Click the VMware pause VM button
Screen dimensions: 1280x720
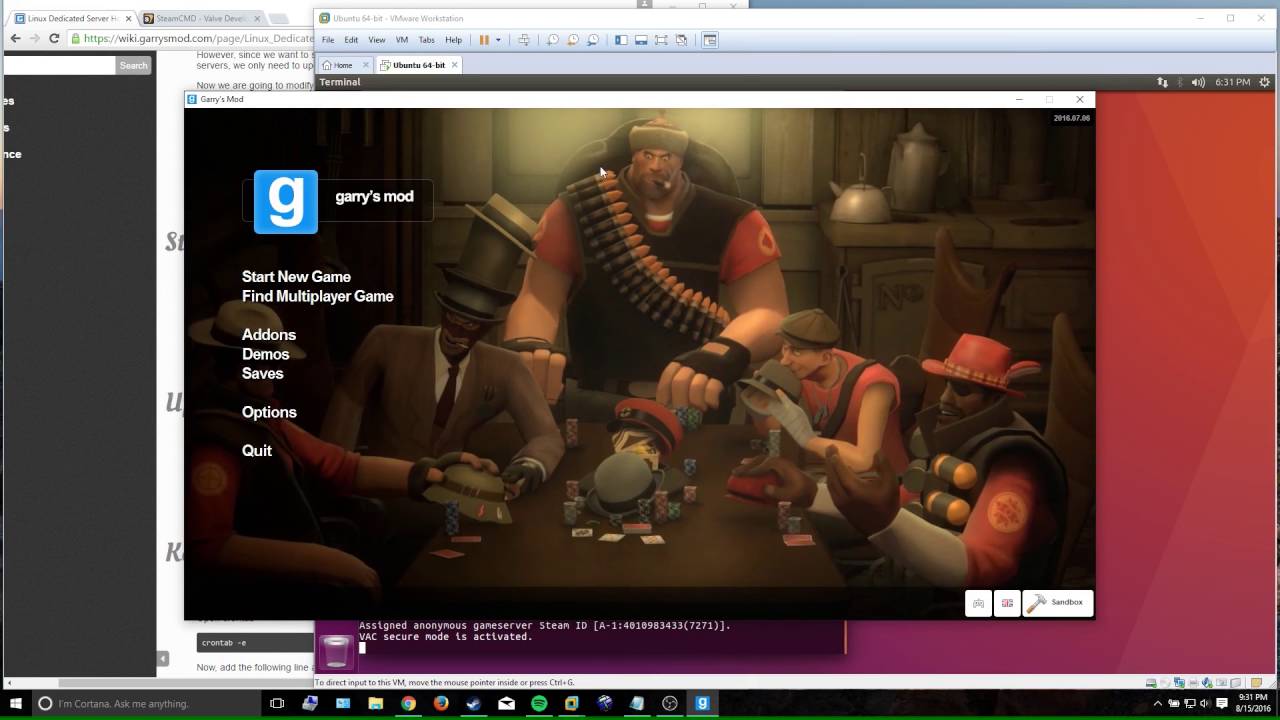coord(484,40)
